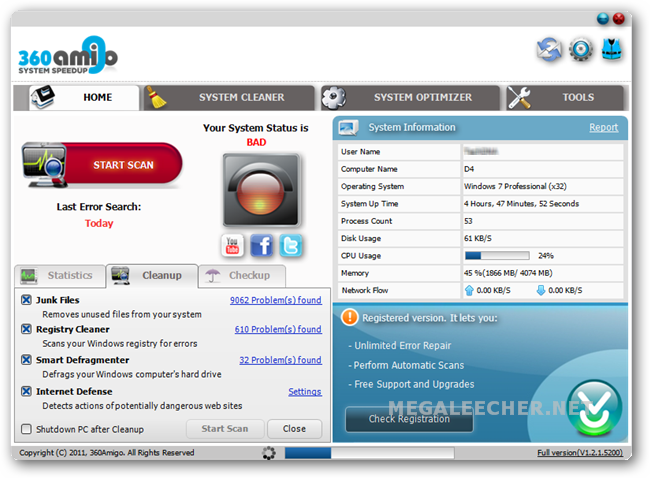The width and height of the screenshot is (650, 478).
Task: Click the copyright 360Amigo text
Action: pyautogui.click(x=107, y=452)
